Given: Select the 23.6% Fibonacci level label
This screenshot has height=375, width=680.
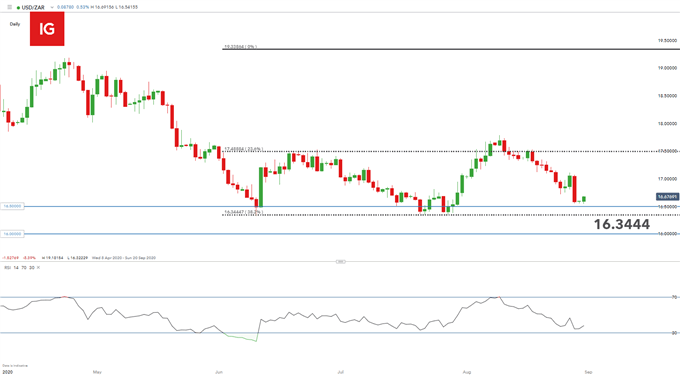Looking at the screenshot, I should (x=244, y=149).
